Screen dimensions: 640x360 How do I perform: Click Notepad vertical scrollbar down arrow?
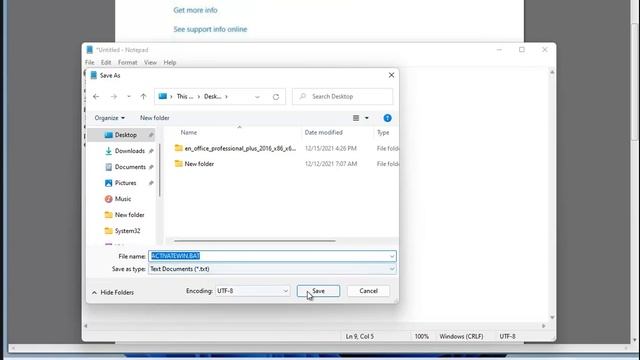[552, 317]
